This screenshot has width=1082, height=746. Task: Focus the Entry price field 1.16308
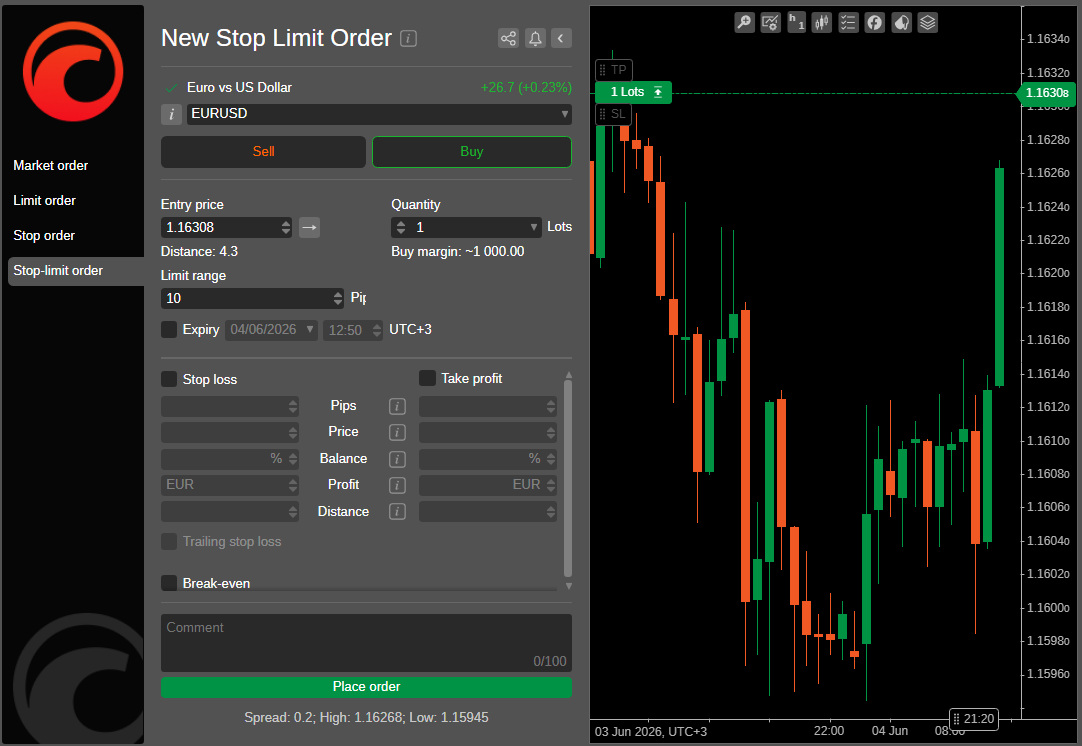click(220, 227)
